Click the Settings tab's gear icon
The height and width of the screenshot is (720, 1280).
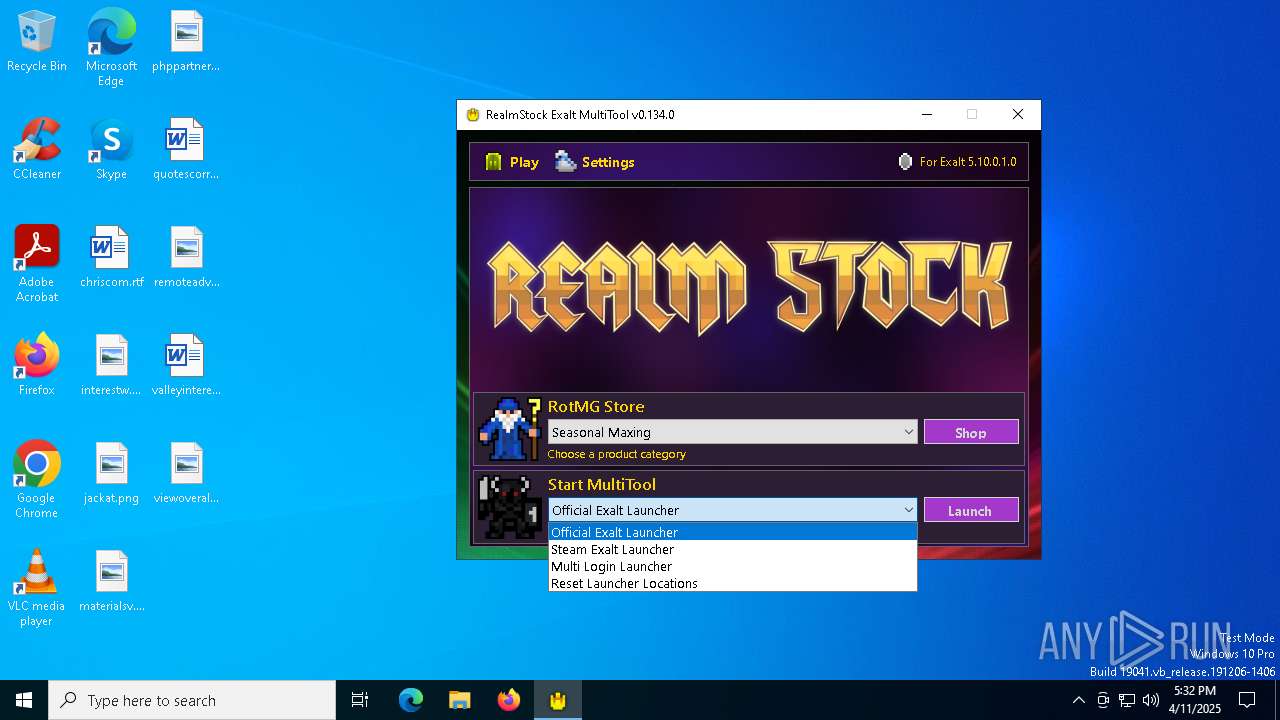566,162
